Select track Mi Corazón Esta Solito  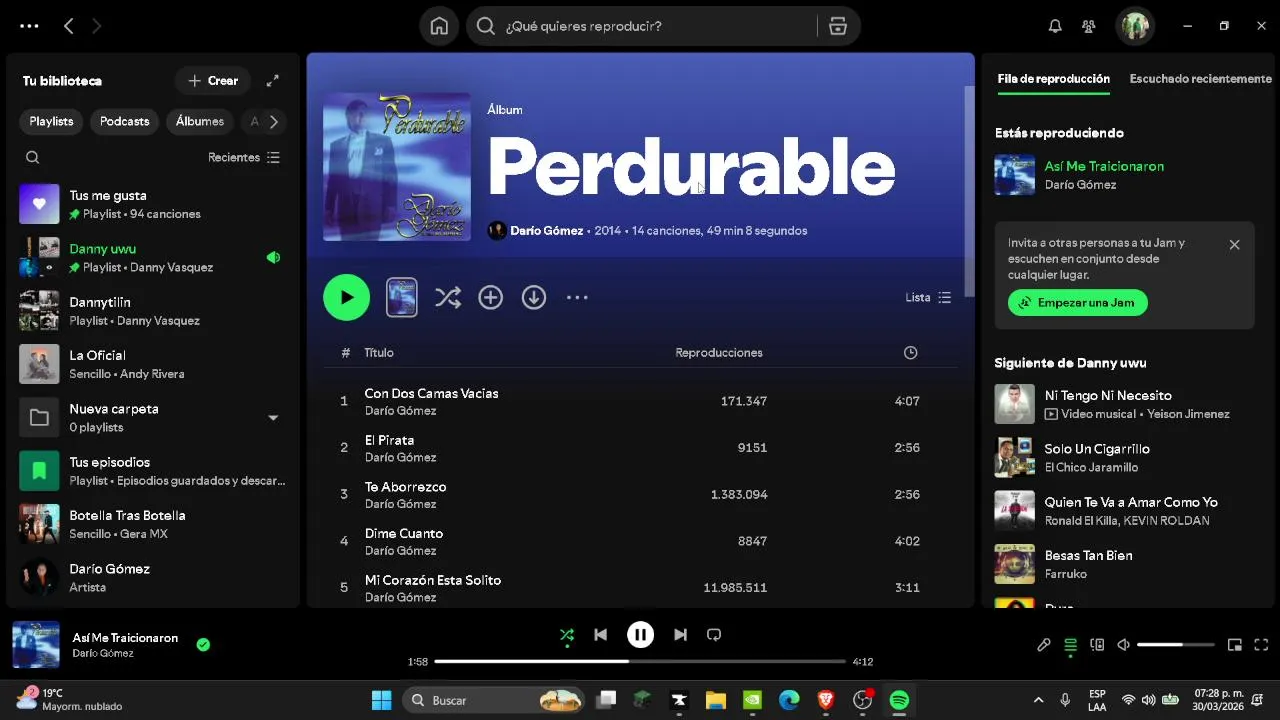click(x=640, y=588)
